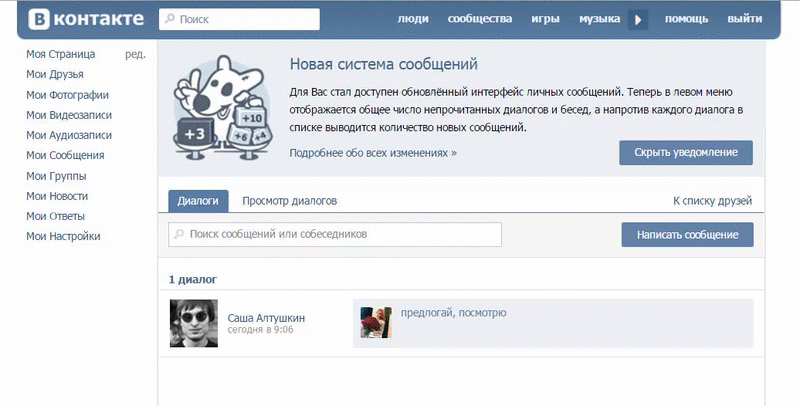Viewport: 800px width, 406px height.
Task: Open Саша Алтушкин's avatar photo
Action: tap(194, 323)
